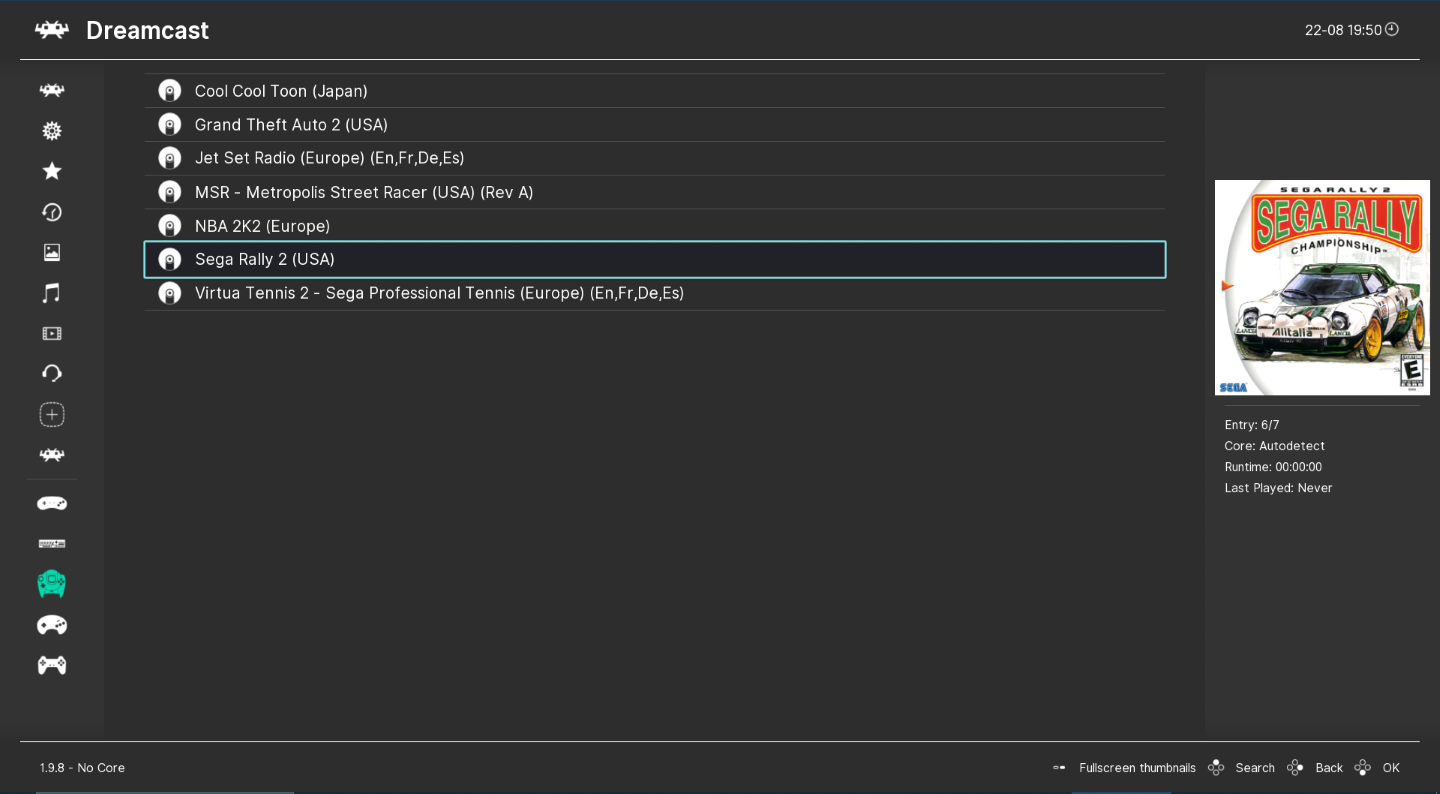Open Import Content via the dashed plus icon
Screen dimensions: 1440x794
51,414
